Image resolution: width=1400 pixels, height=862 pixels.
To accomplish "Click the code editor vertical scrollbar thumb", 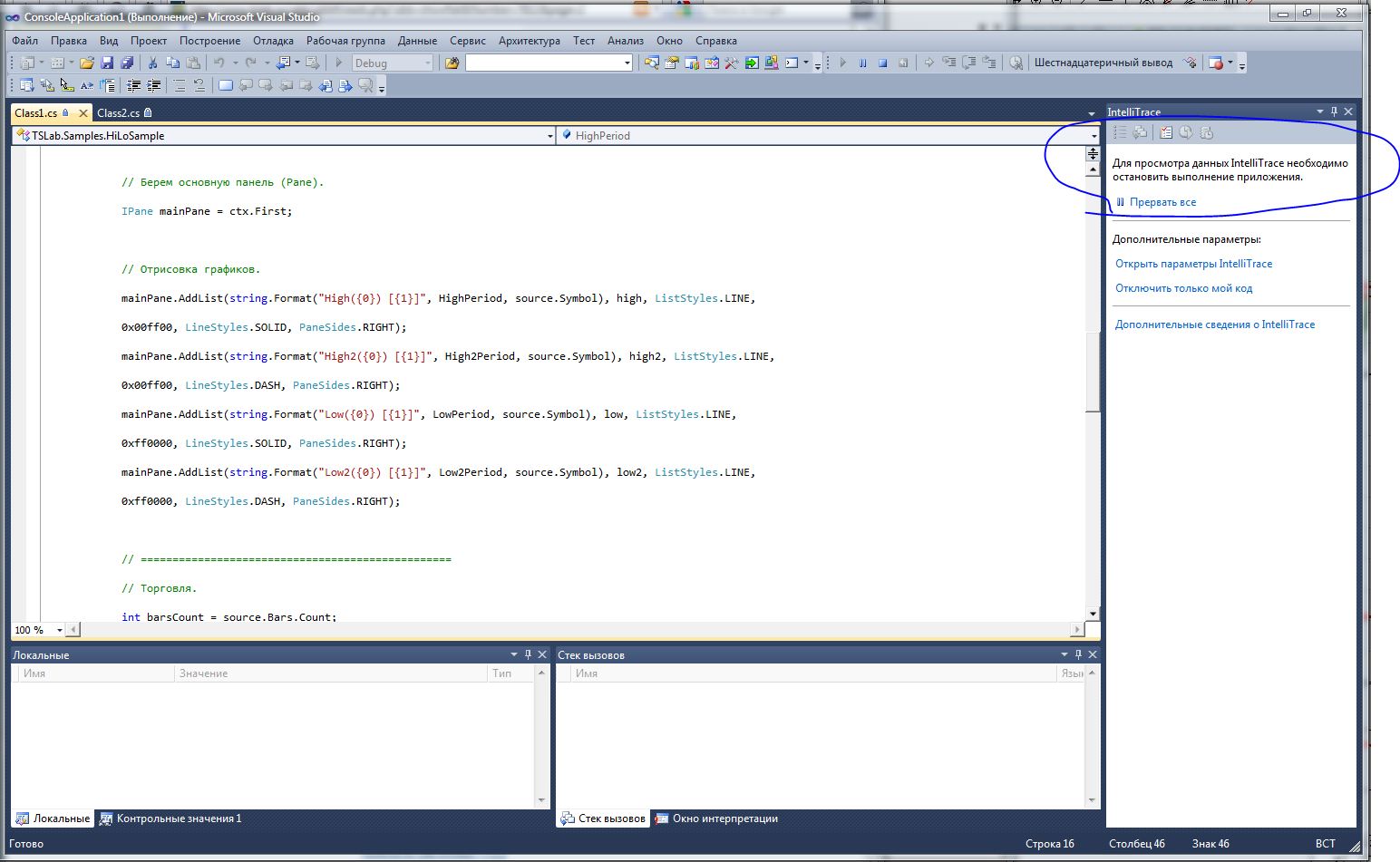I will click(x=1093, y=372).
